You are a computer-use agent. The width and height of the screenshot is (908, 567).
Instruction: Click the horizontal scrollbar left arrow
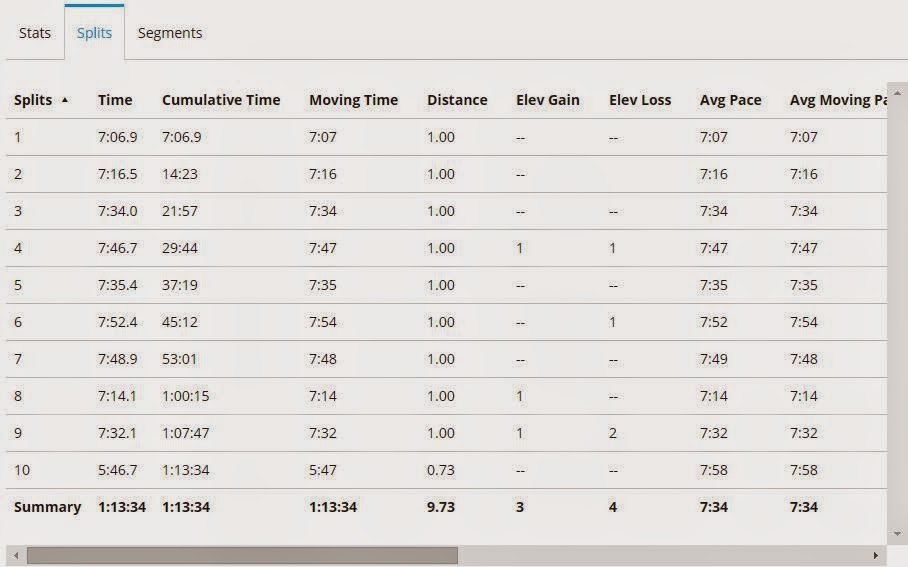15,555
